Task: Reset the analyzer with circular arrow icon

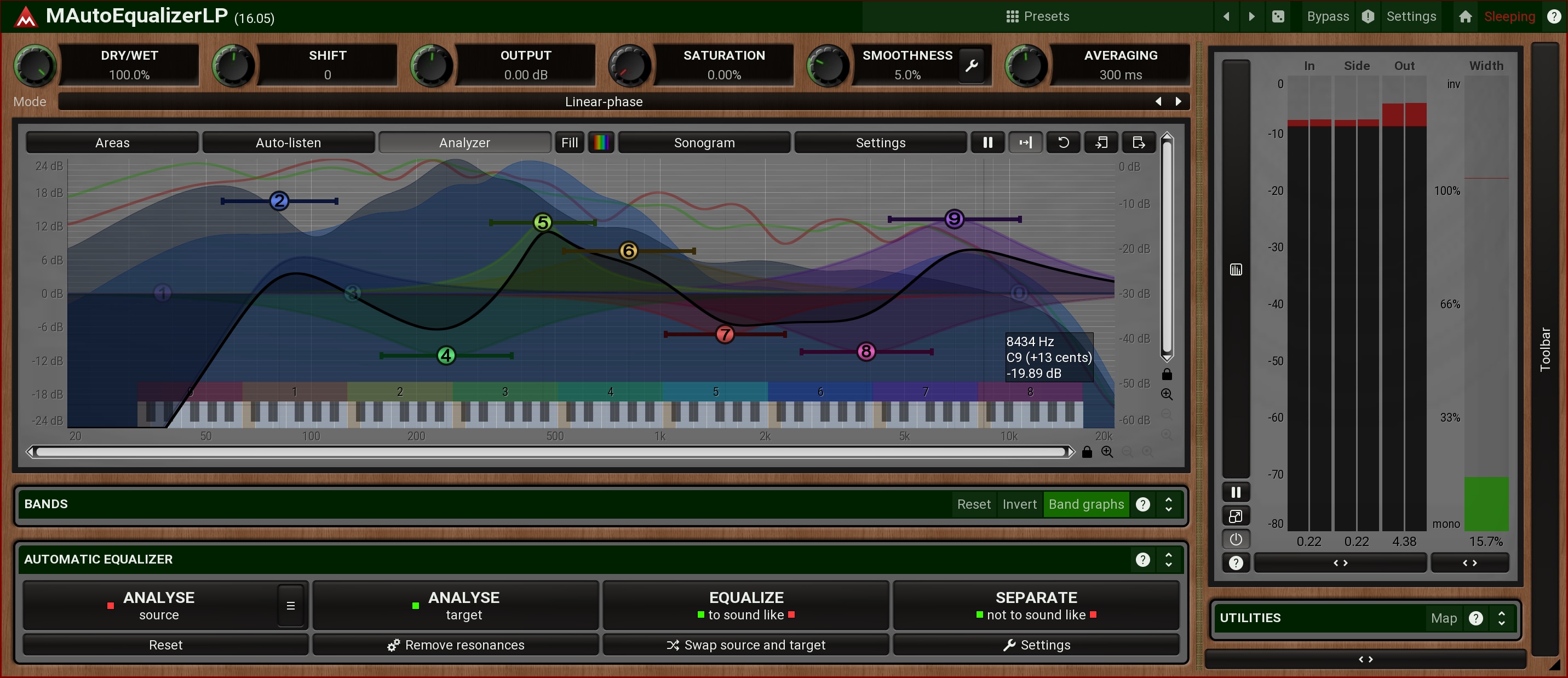Action: pyautogui.click(x=1064, y=142)
